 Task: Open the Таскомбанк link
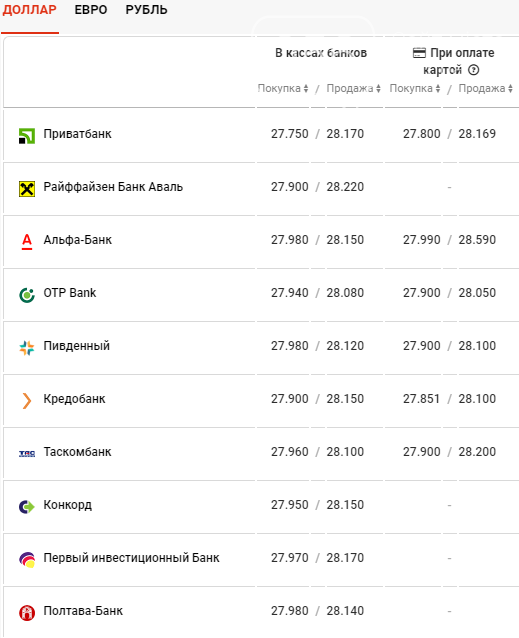(77, 452)
